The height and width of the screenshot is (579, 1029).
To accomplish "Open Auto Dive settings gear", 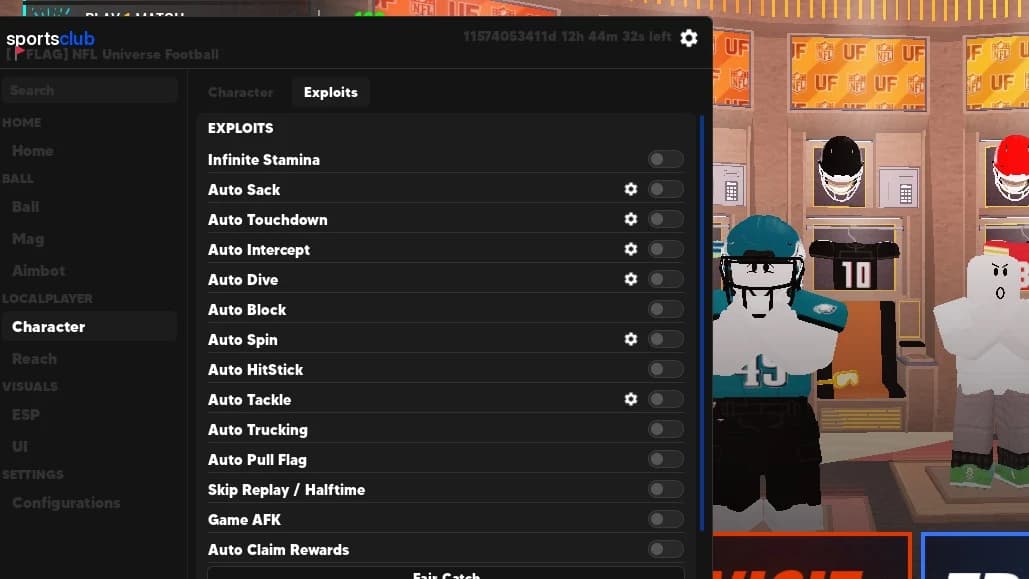I will pyautogui.click(x=631, y=279).
